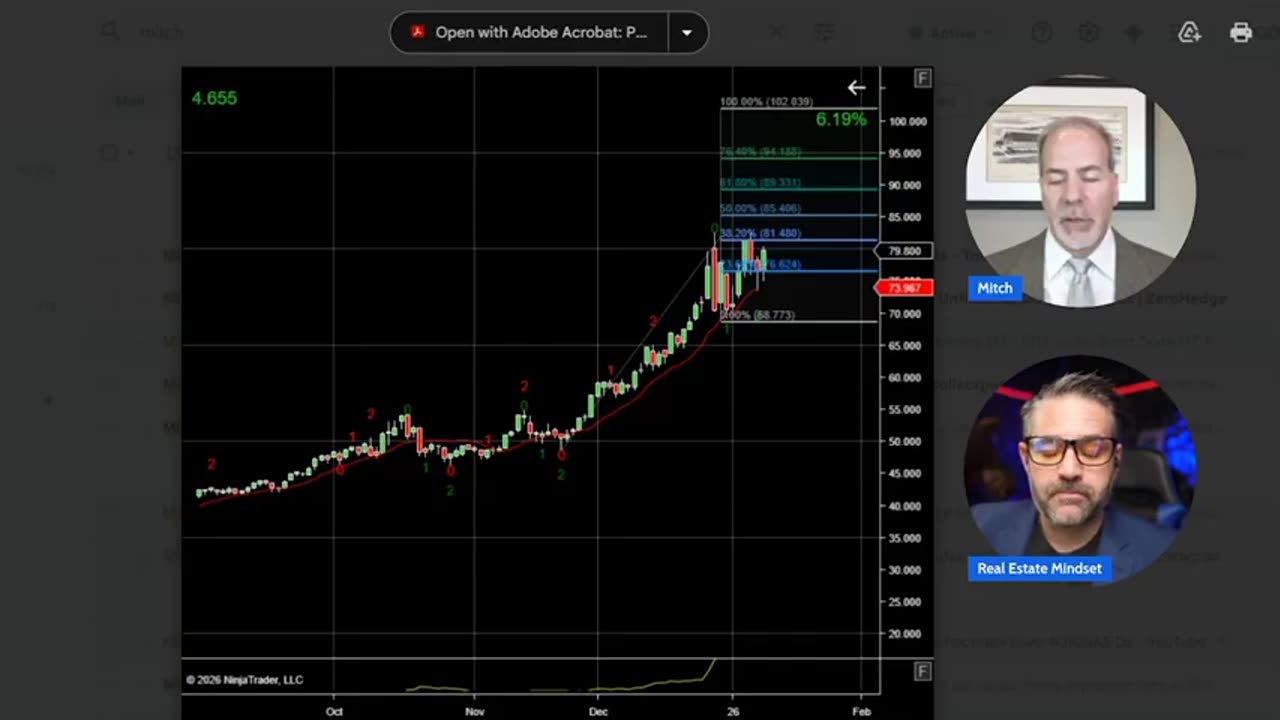Screen dimensions: 1280x720
Task: Click the 100.00% (102.039) Fibonacci label
Action: 767,102
